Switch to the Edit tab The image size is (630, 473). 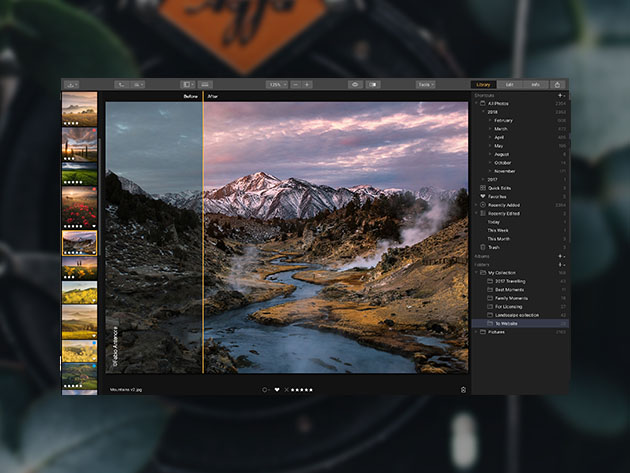[510, 85]
